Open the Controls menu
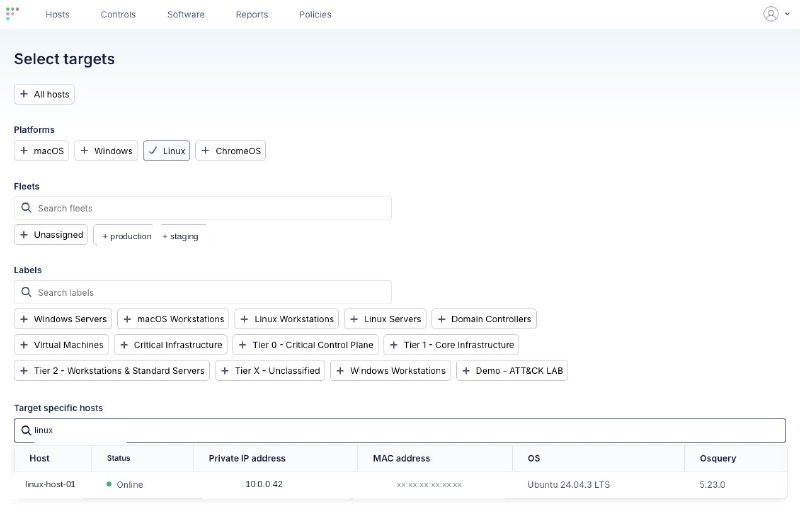The image size is (800, 513). point(118,14)
